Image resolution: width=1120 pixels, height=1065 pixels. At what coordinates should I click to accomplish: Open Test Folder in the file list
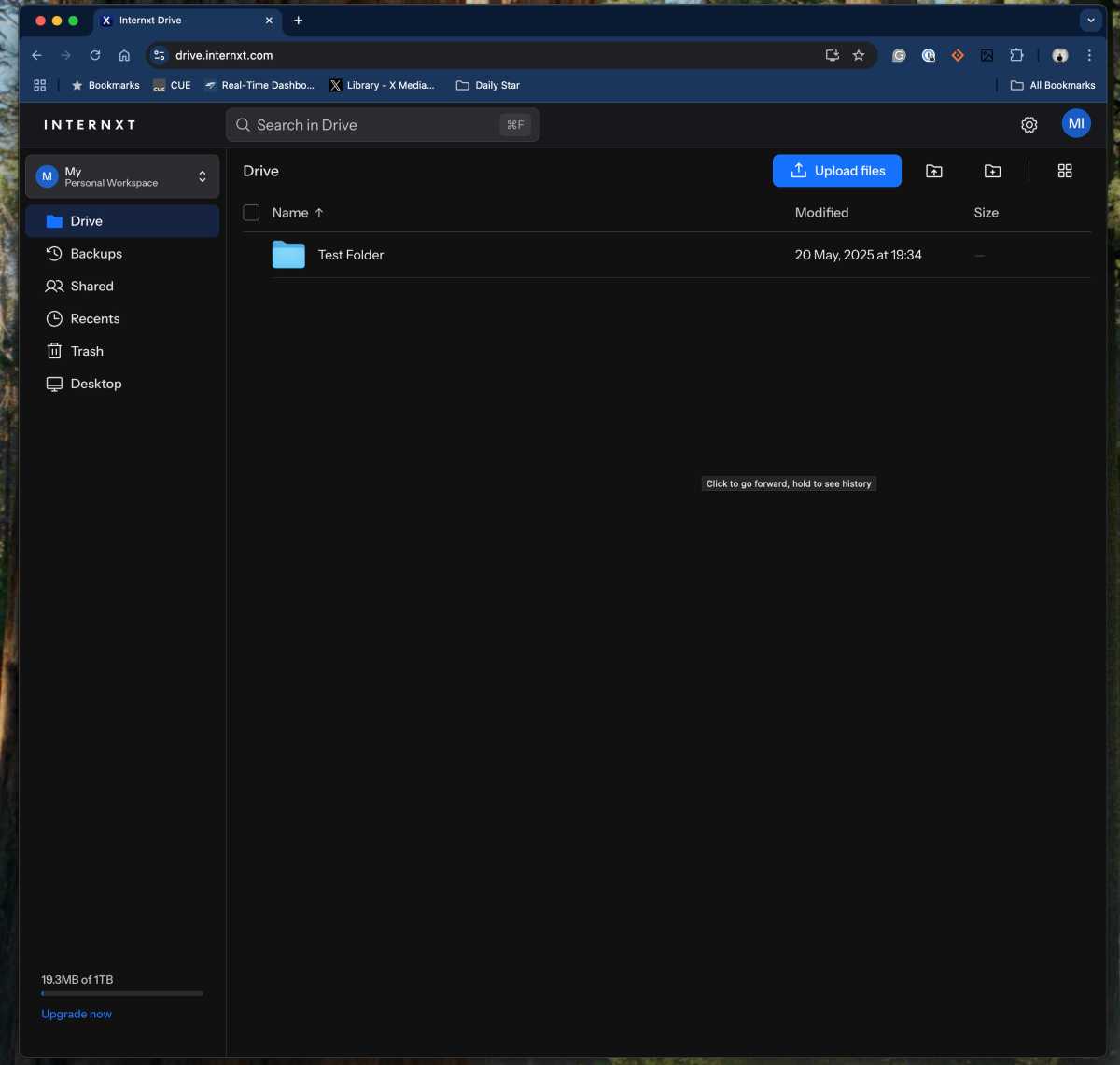pyautogui.click(x=350, y=254)
